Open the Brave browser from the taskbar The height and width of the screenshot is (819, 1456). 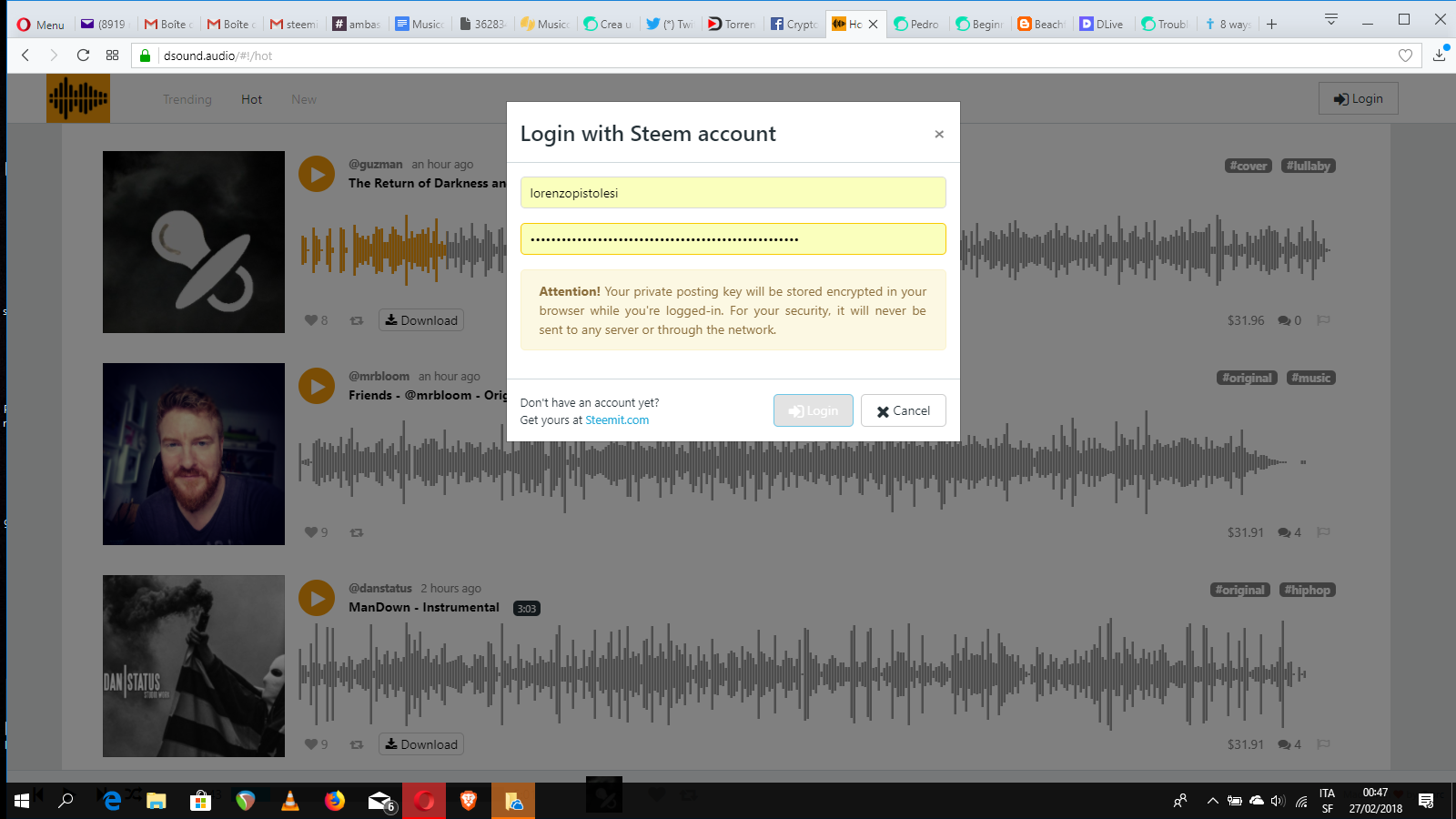pyautogui.click(x=468, y=801)
